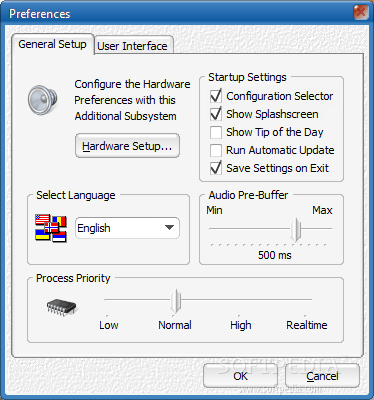Click the Normal priority label
This screenshot has height=400, width=374.
[175, 325]
